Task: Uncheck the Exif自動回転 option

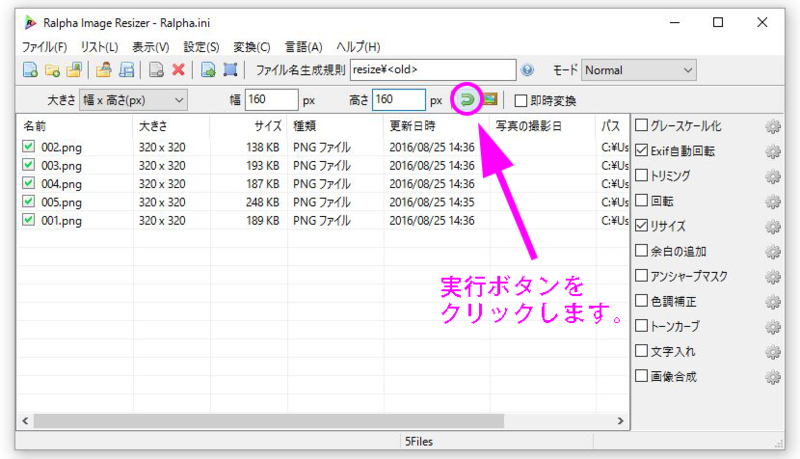Action: pyautogui.click(x=641, y=150)
